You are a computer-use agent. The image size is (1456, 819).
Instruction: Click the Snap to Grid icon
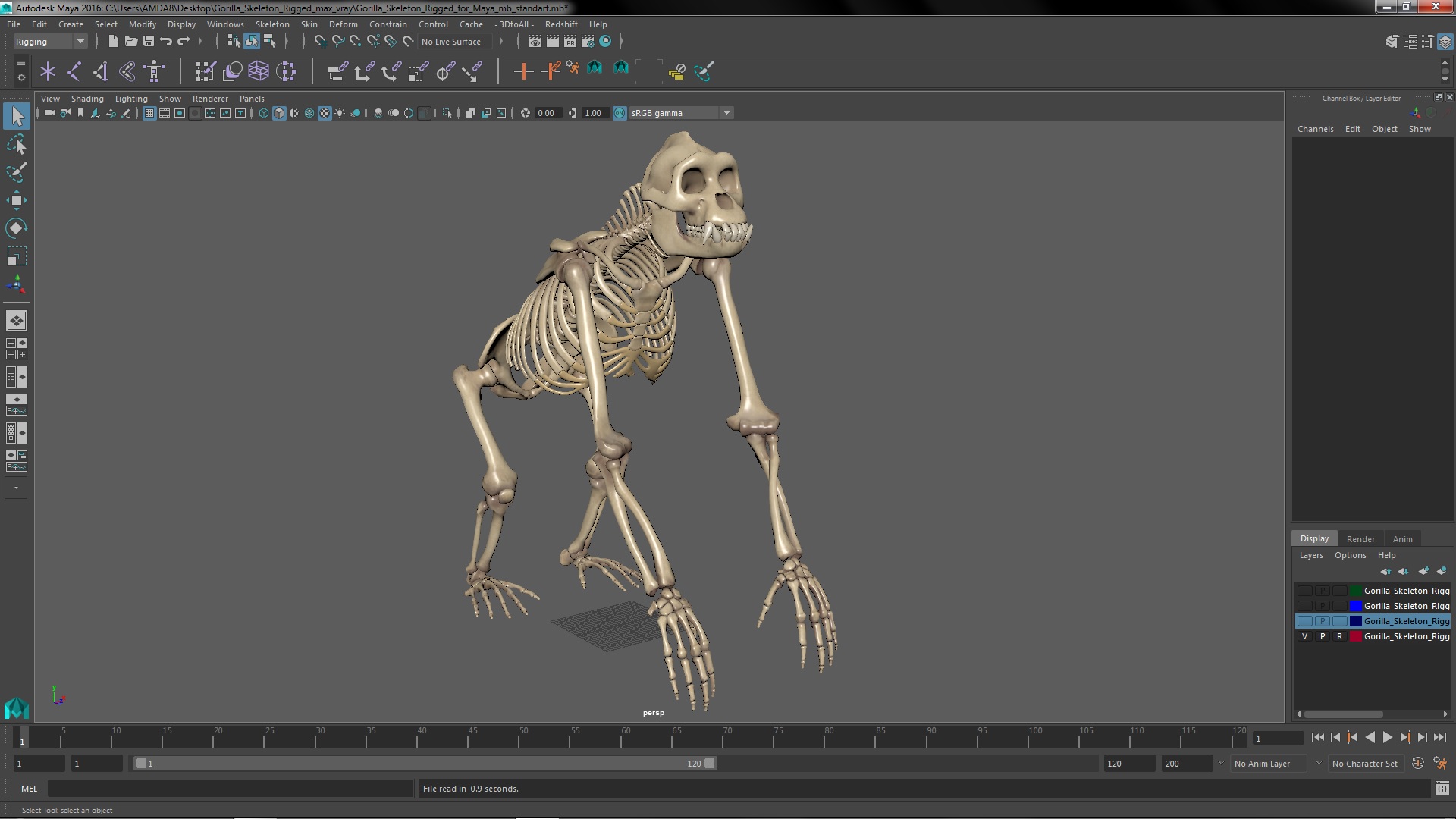[319, 41]
